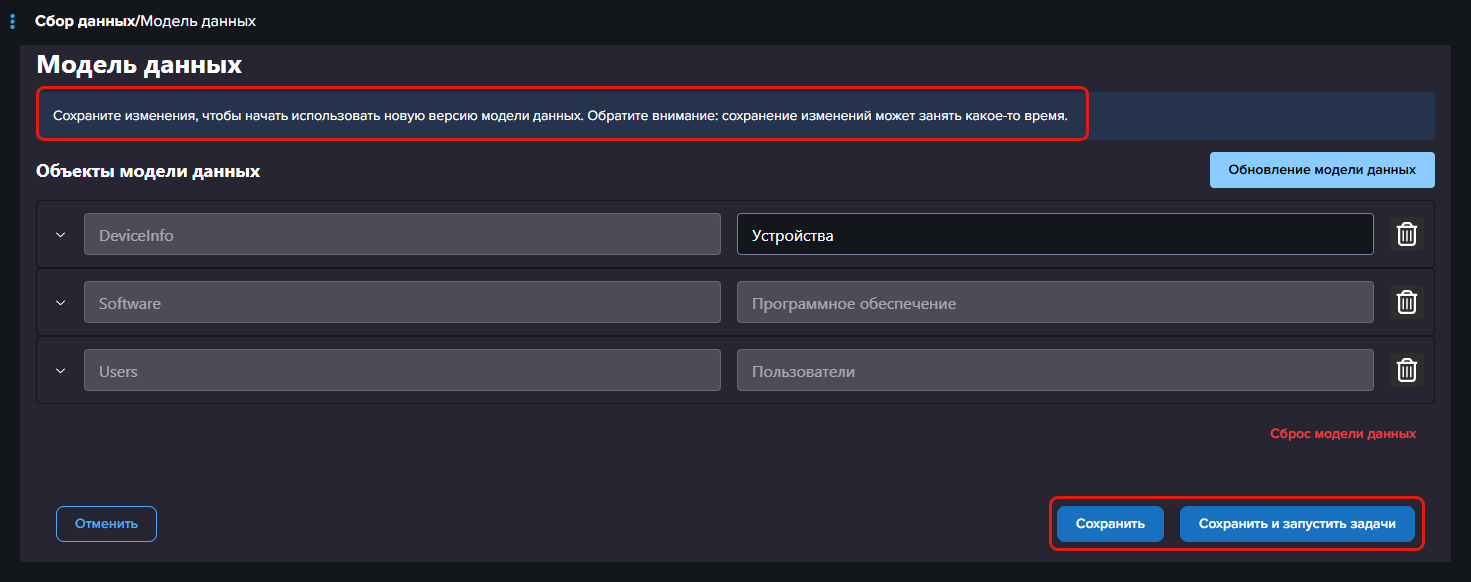Expand the Users object row
This screenshot has width=1471, height=582.
(60, 371)
